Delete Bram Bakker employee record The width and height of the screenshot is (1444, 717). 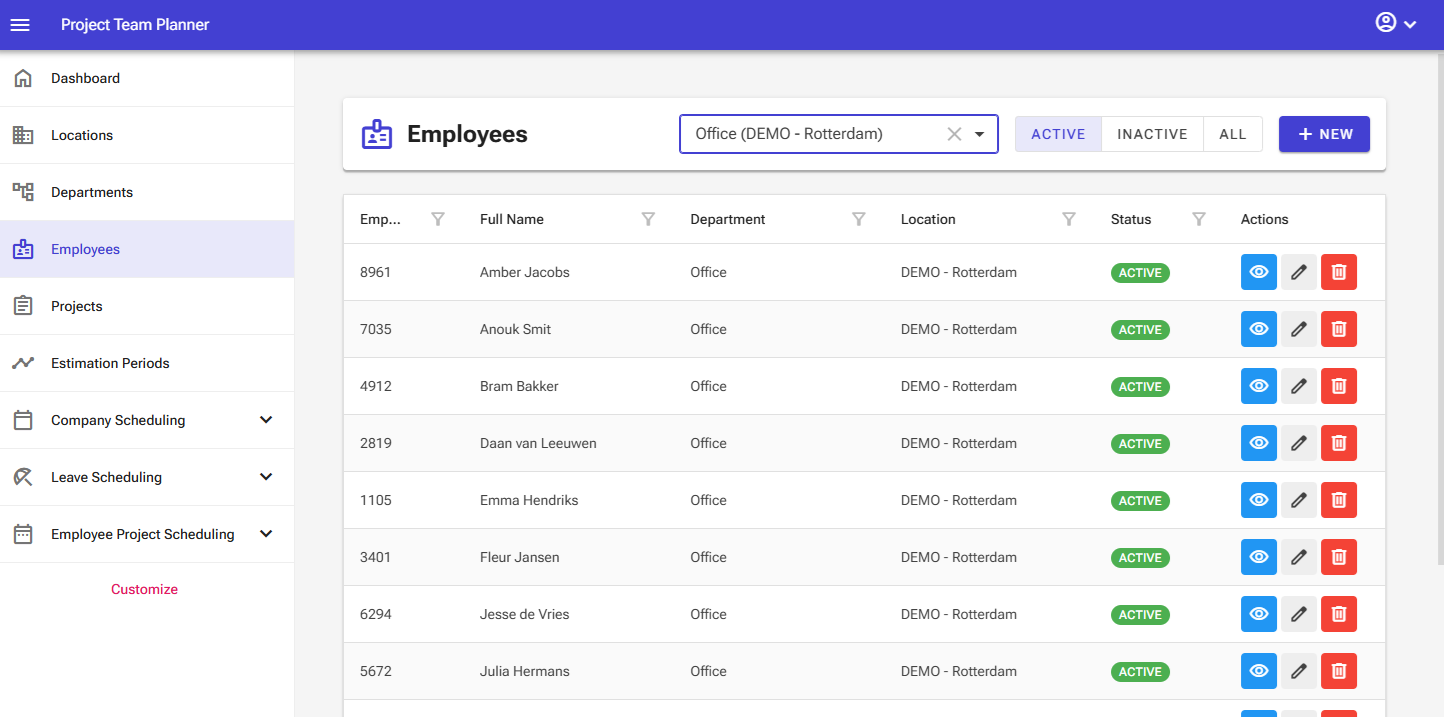coord(1339,386)
